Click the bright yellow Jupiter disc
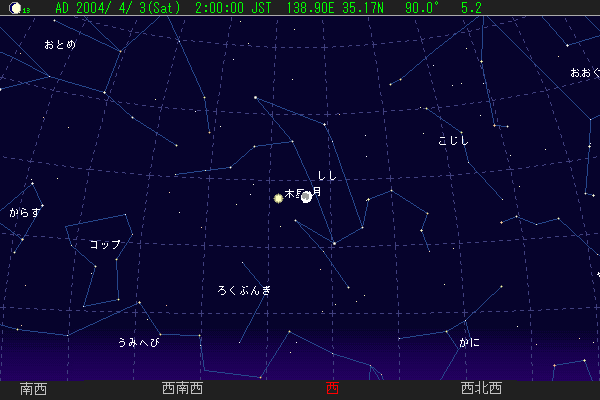Screen dimensions: 600x400 click(278, 198)
